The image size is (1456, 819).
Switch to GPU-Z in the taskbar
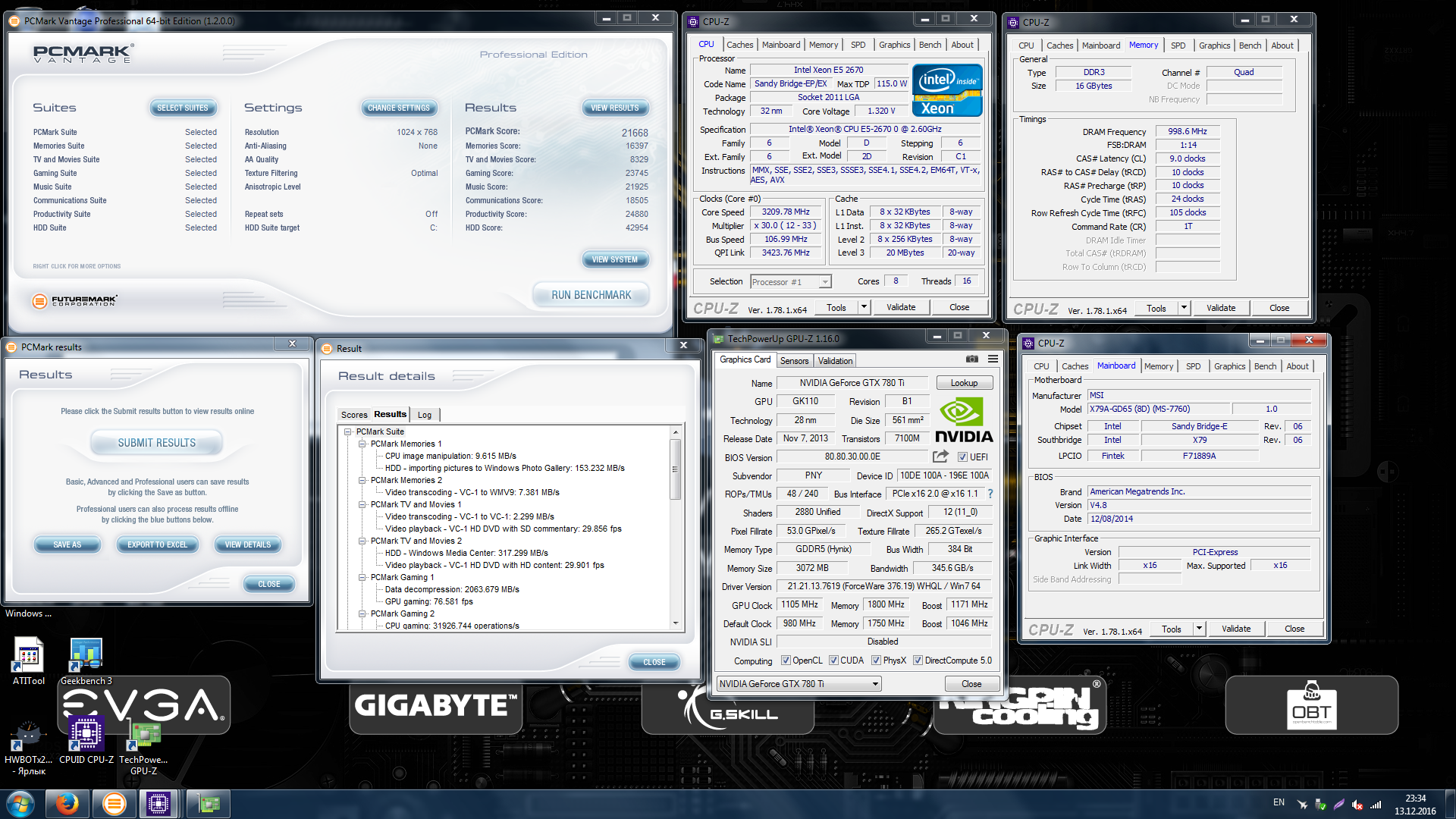[207, 804]
